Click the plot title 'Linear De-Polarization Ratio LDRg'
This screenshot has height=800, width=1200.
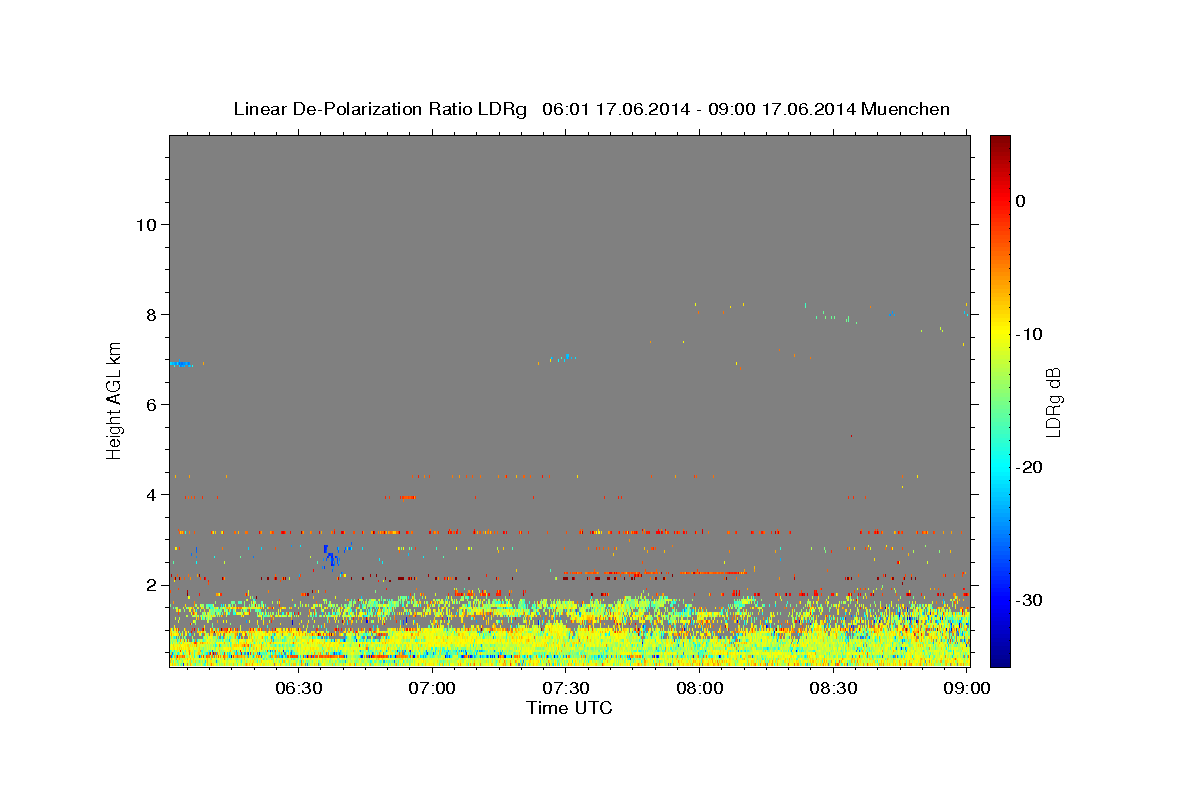click(379, 109)
